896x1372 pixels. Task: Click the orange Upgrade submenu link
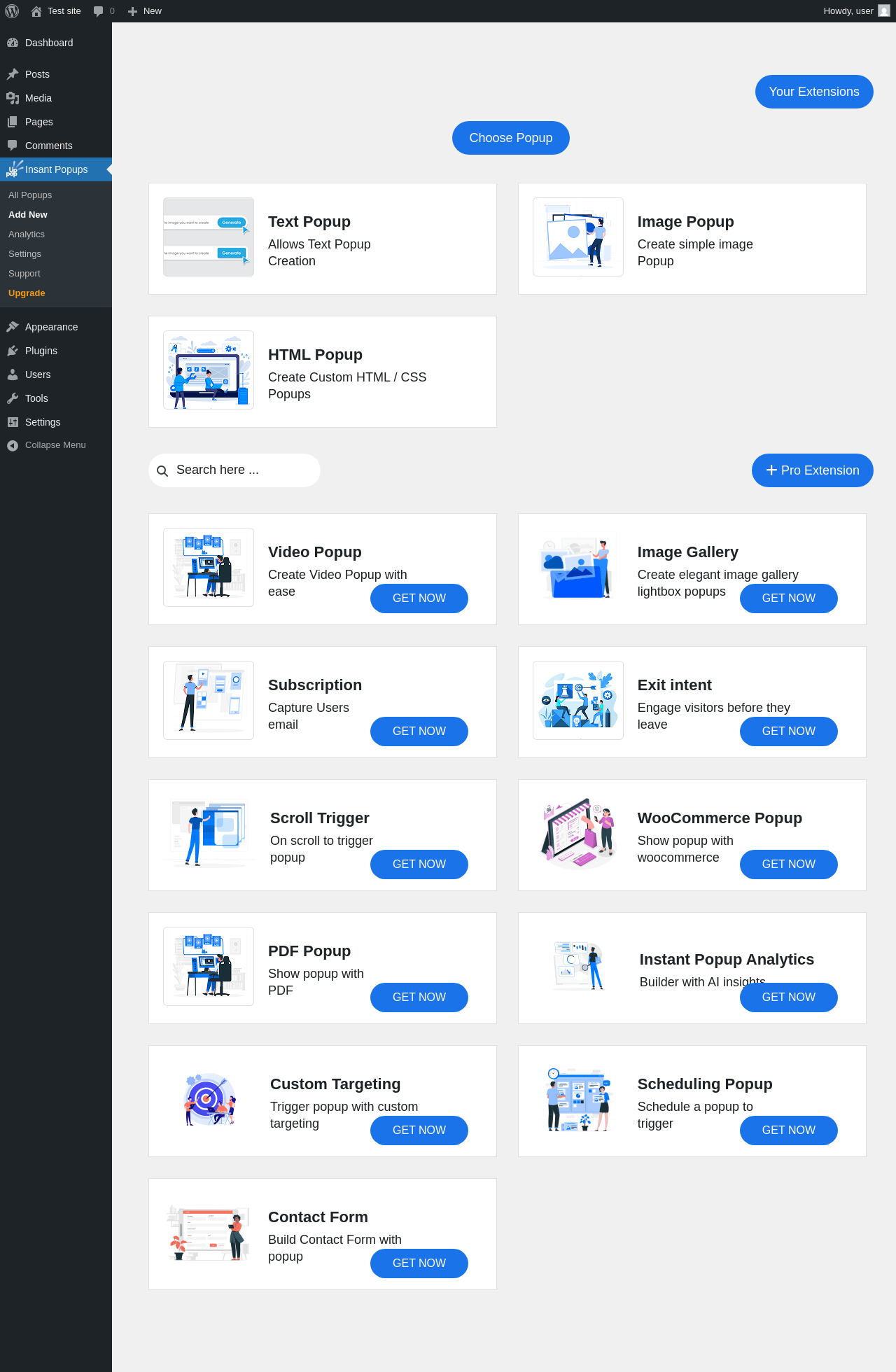point(27,293)
